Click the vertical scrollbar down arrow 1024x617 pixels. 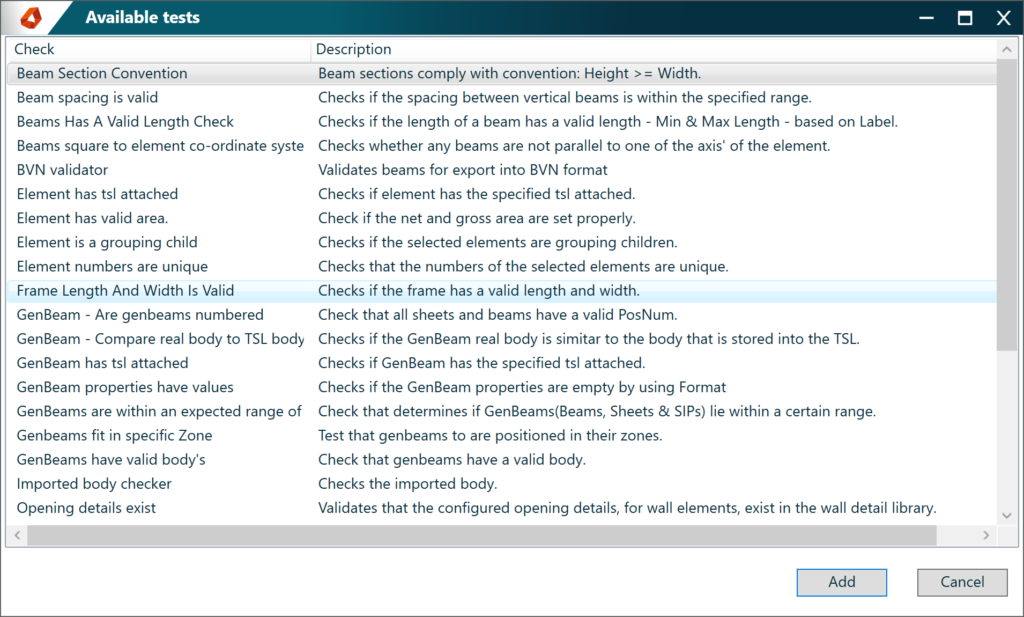[x=1006, y=515]
